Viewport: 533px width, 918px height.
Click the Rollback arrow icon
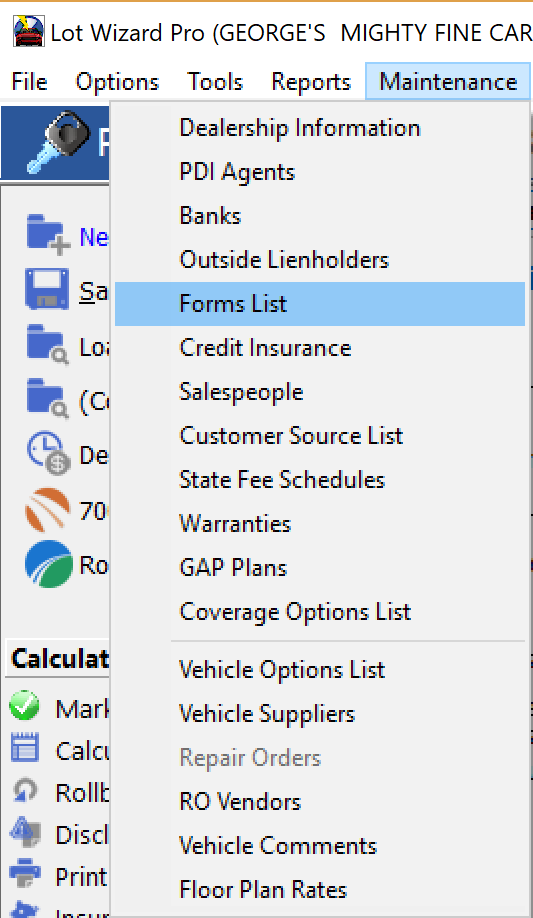(x=25, y=791)
